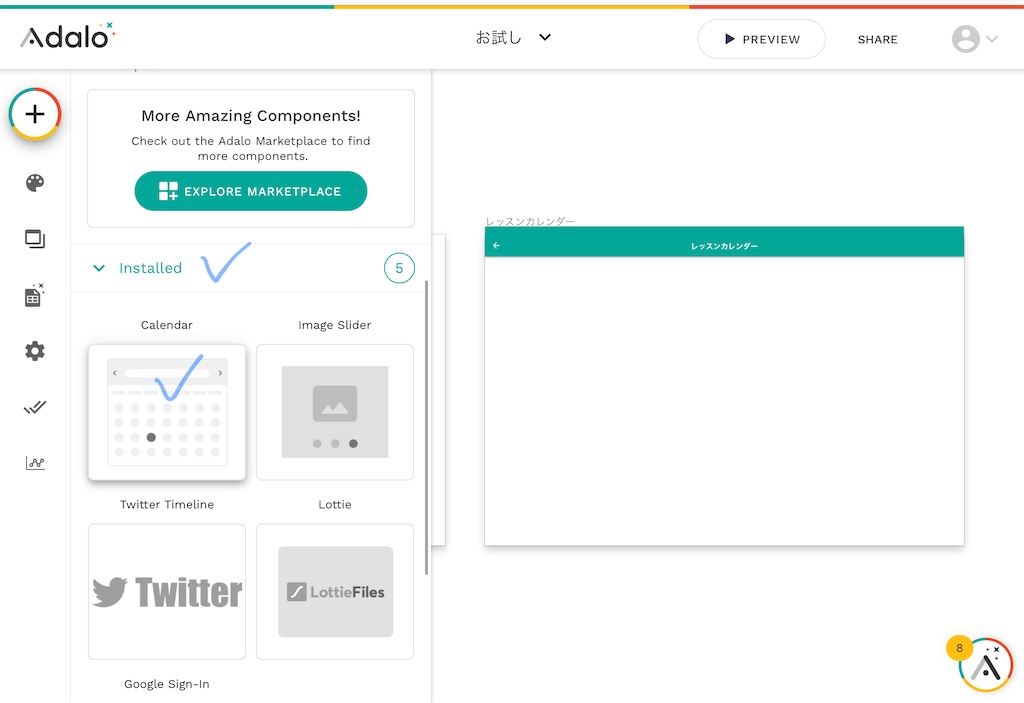Screen dimensions: 1024x703
Task: Open the Analytics chart icon in the sidebar
Action: 35,463
